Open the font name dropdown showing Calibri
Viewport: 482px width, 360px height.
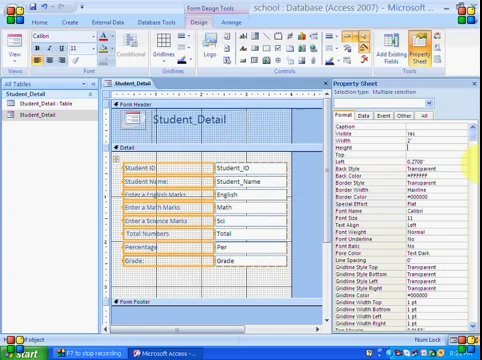coord(93,36)
